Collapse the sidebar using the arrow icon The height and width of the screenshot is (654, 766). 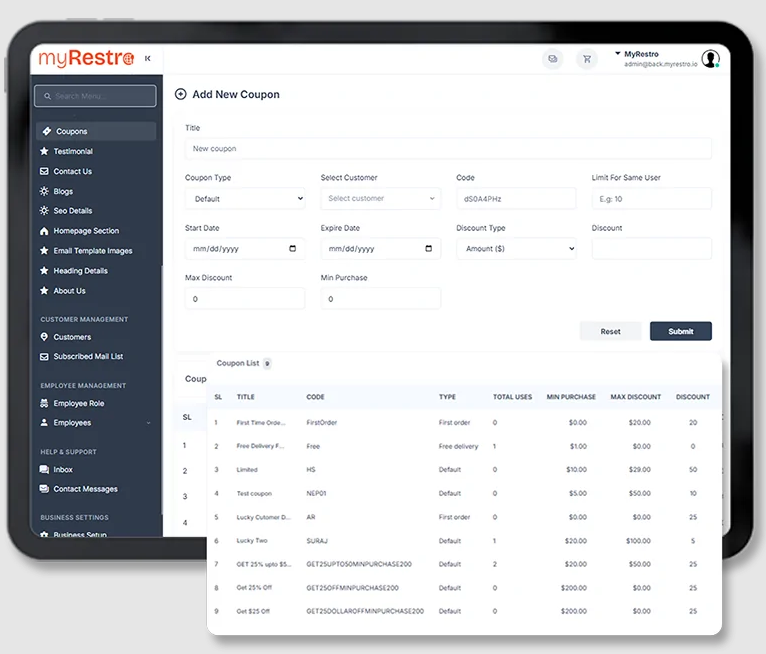point(148,59)
